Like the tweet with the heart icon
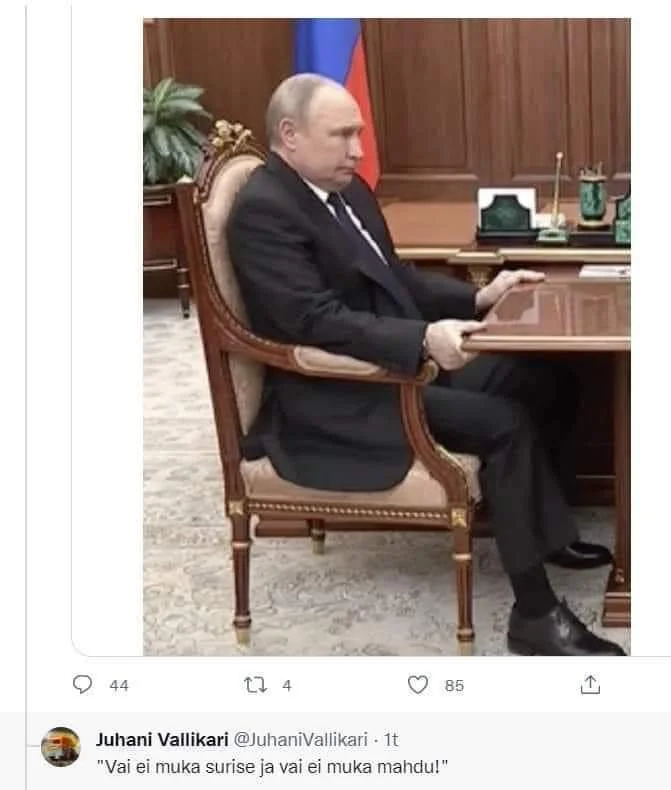This screenshot has width=671, height=790. [419, 685]
